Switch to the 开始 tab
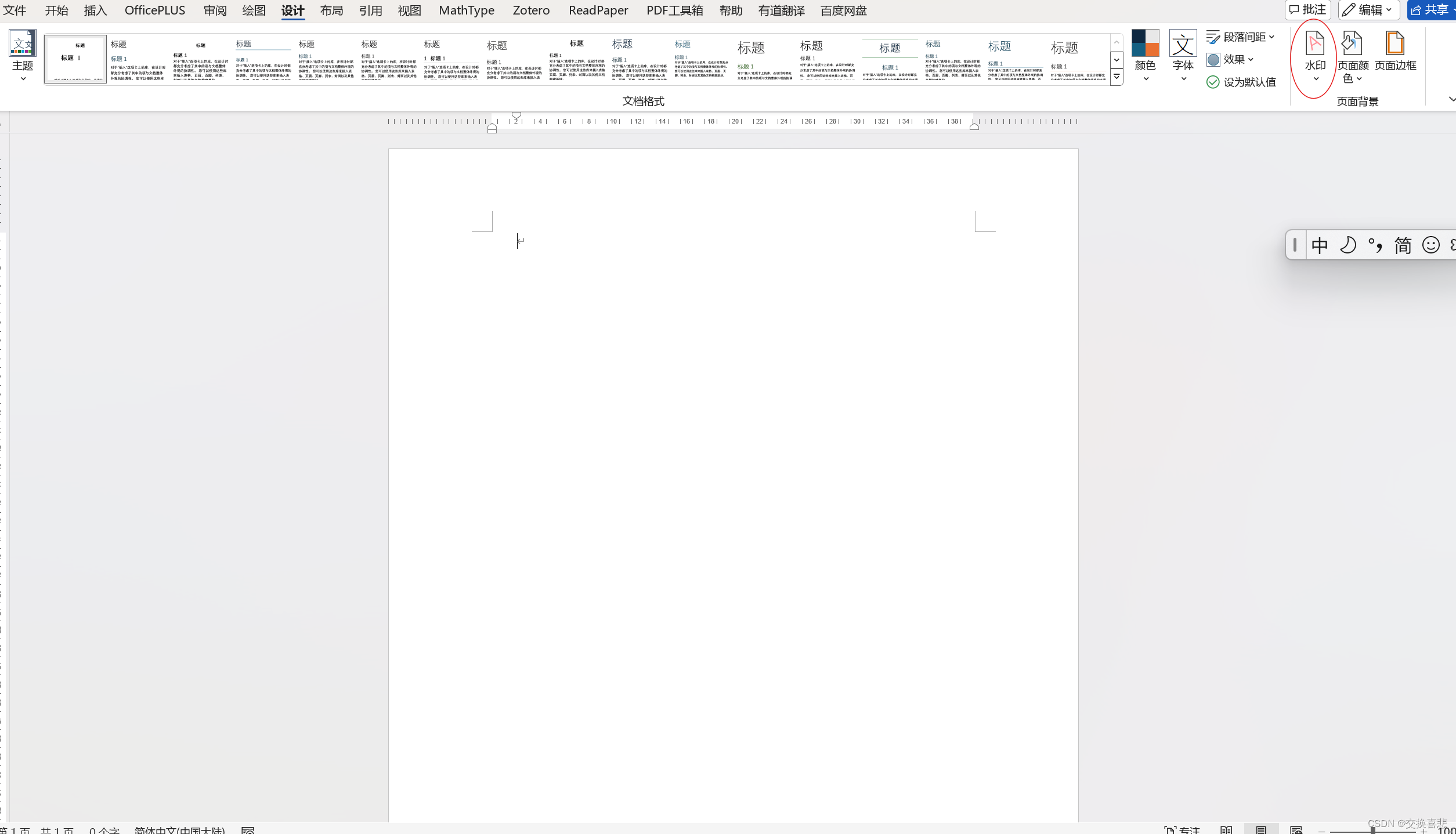 56,10
